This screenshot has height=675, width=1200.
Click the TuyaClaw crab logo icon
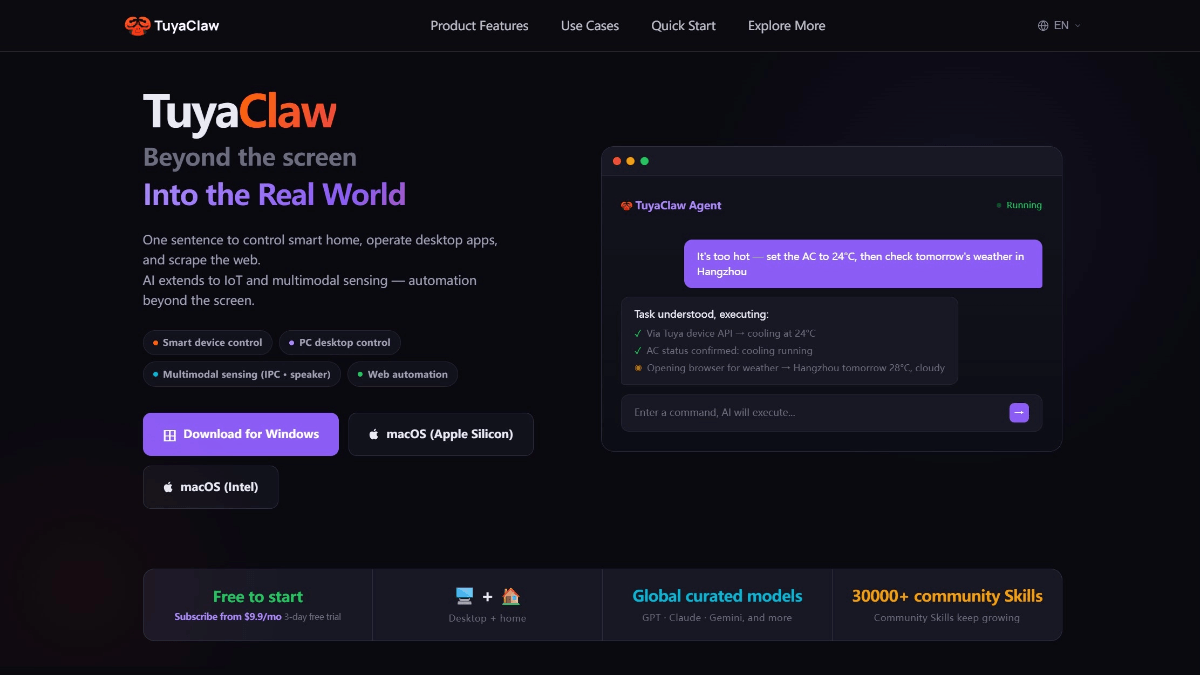point(137,26)
